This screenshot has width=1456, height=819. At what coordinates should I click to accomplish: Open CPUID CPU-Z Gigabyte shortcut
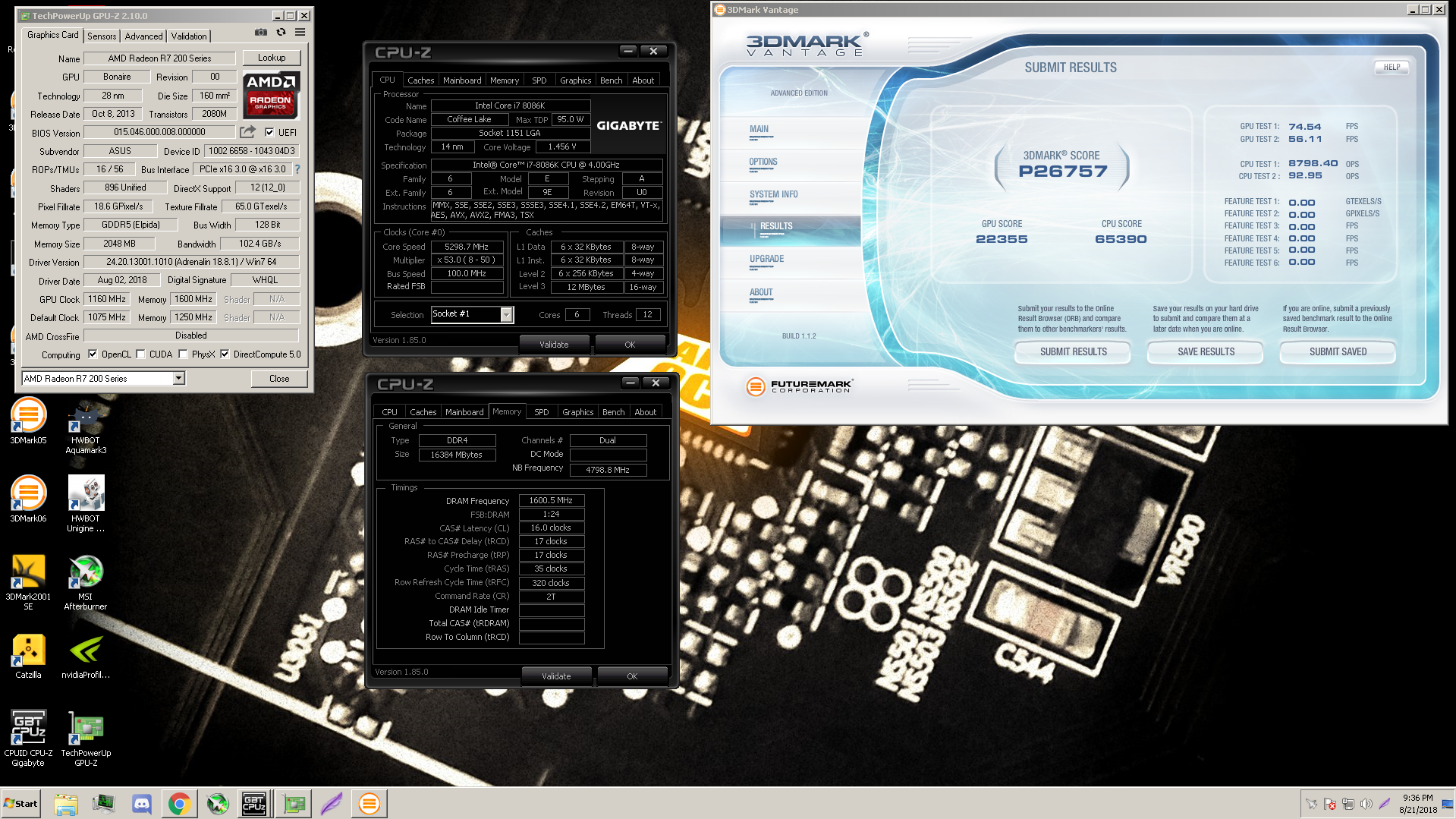pos(28,739)
